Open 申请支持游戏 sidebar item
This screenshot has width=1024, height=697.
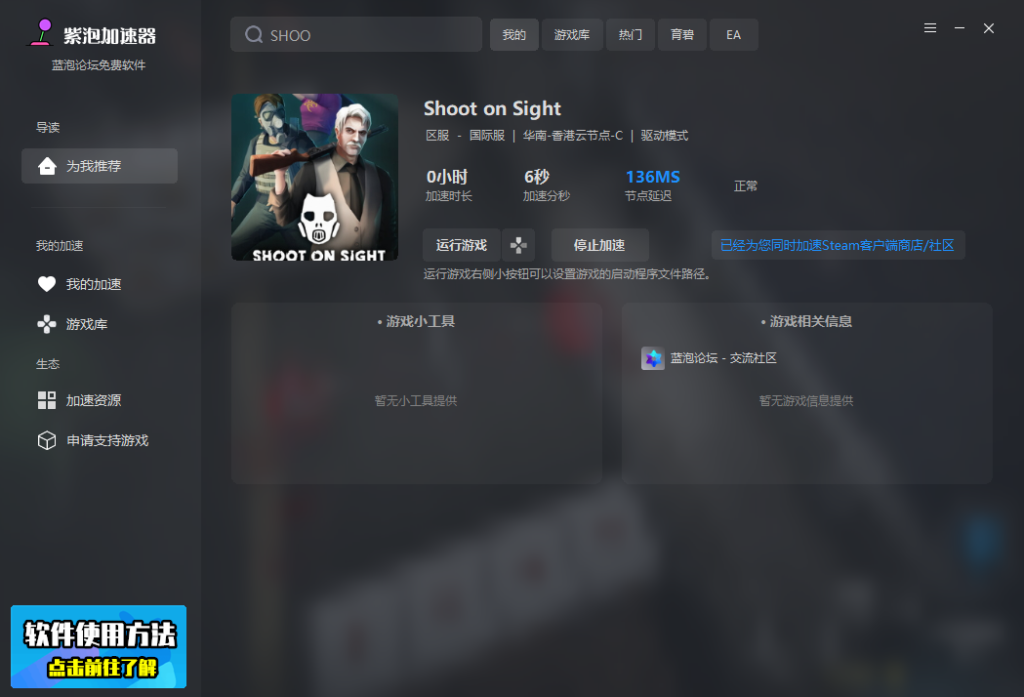108,440
